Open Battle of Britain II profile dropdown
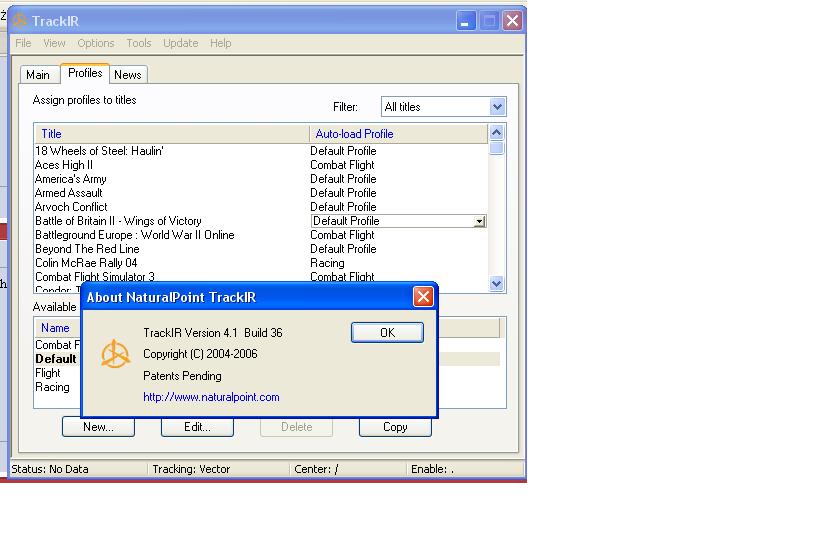Image resolution: width=814 pixels, height=545 pixels. pos(480,222)
